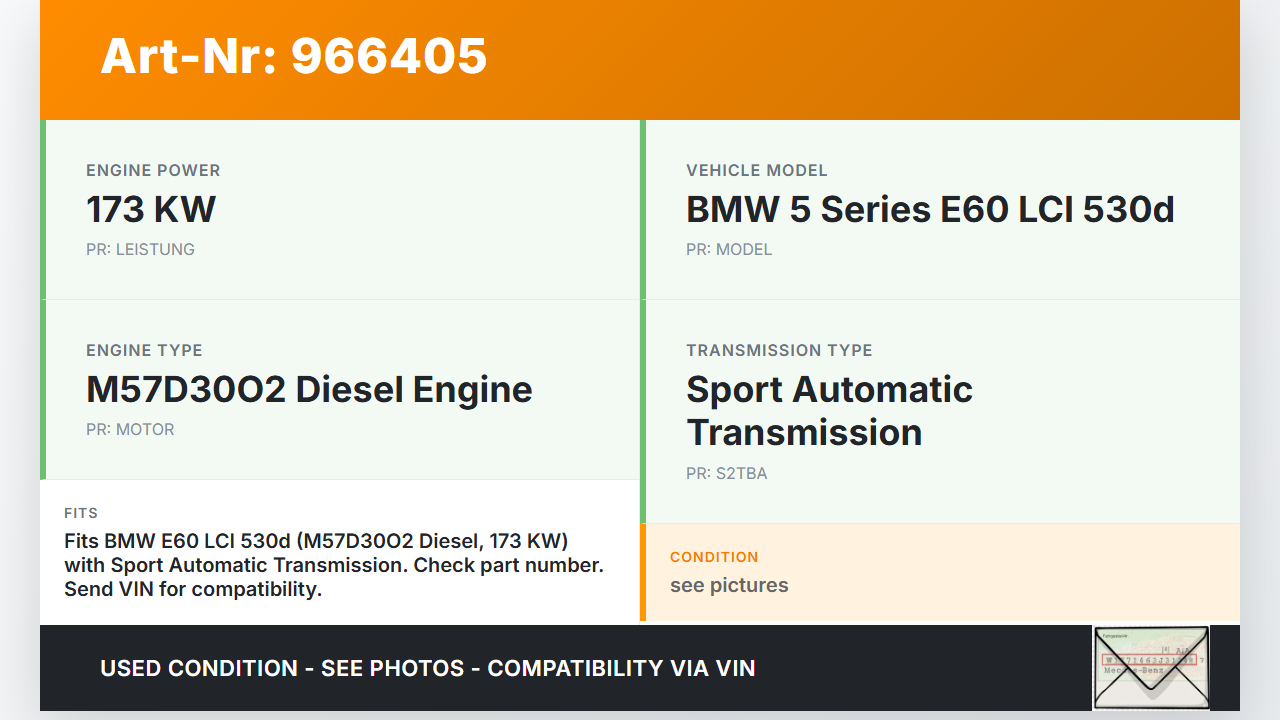The height and width of the screenshot is (720, 1280).
Task: Select the Engine Power 173 KW value
Action: click(x=151, y=209)
